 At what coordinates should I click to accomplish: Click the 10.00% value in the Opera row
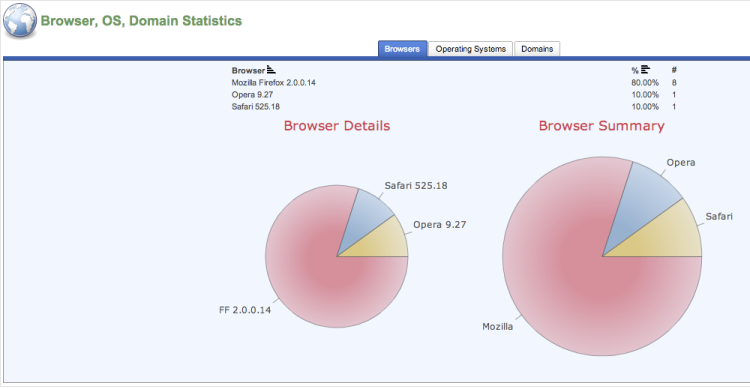(x=645, y=95)
